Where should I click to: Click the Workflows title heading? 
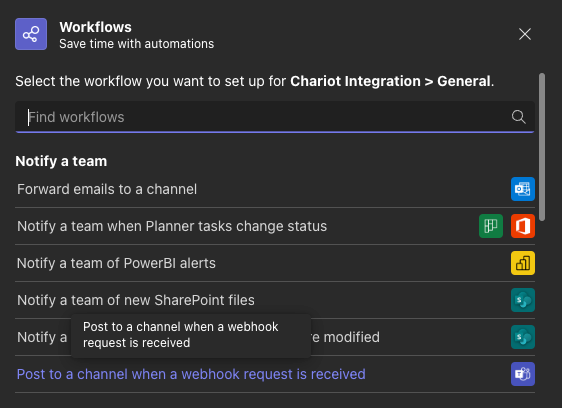[x=95, y=27]
